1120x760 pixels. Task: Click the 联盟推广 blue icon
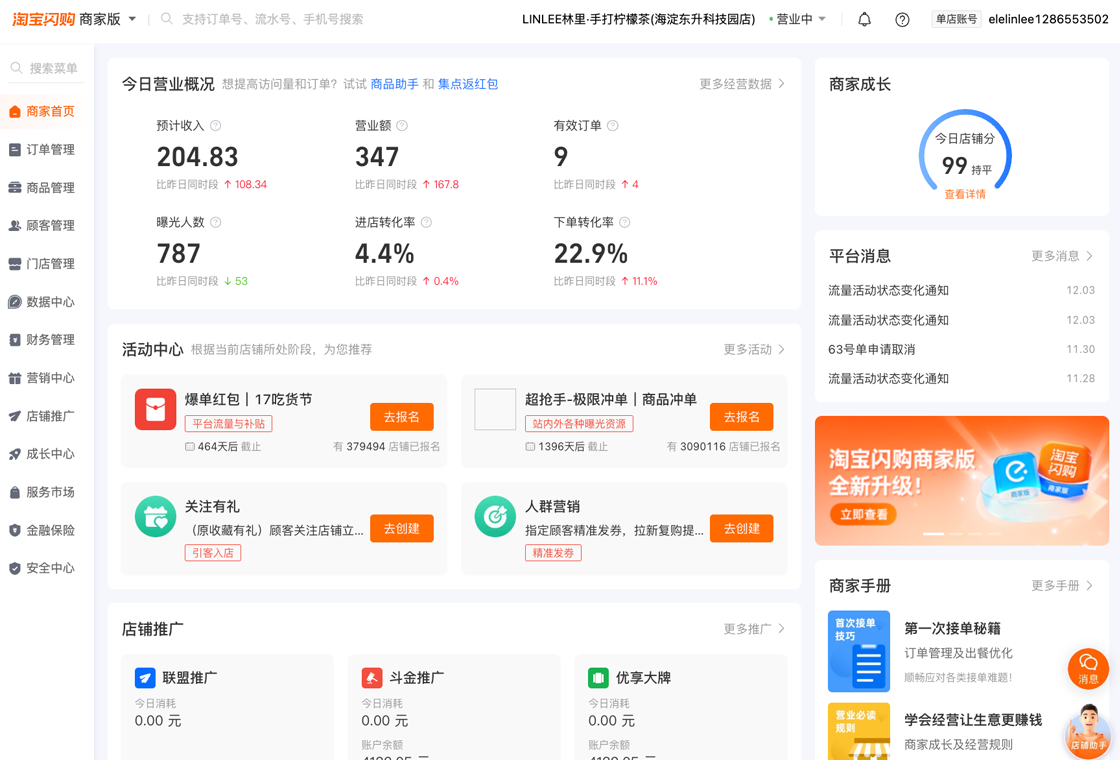[x=145, y=678]
